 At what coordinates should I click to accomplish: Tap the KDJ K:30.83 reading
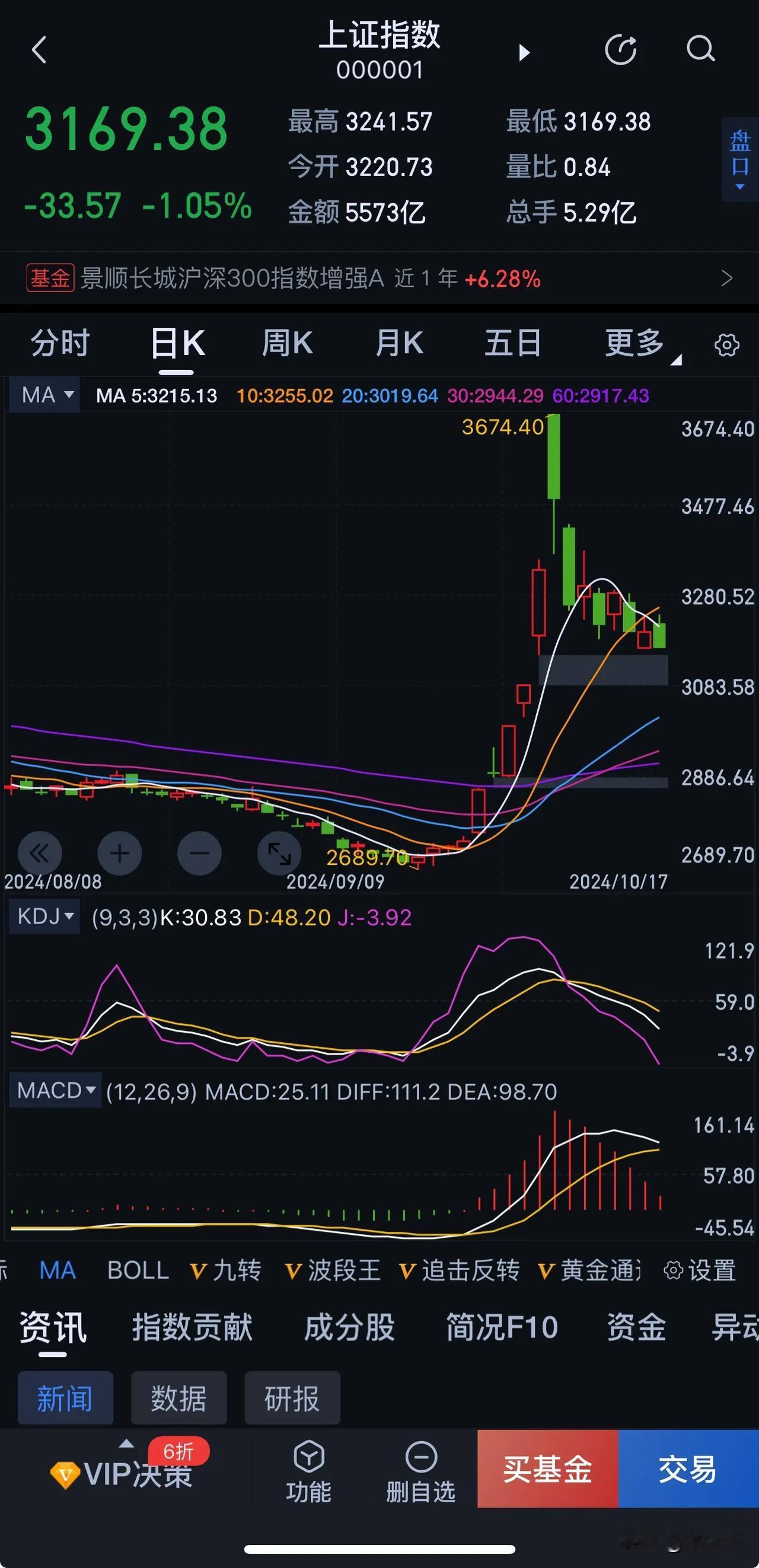pyautogui.click(x=200, y=917)
